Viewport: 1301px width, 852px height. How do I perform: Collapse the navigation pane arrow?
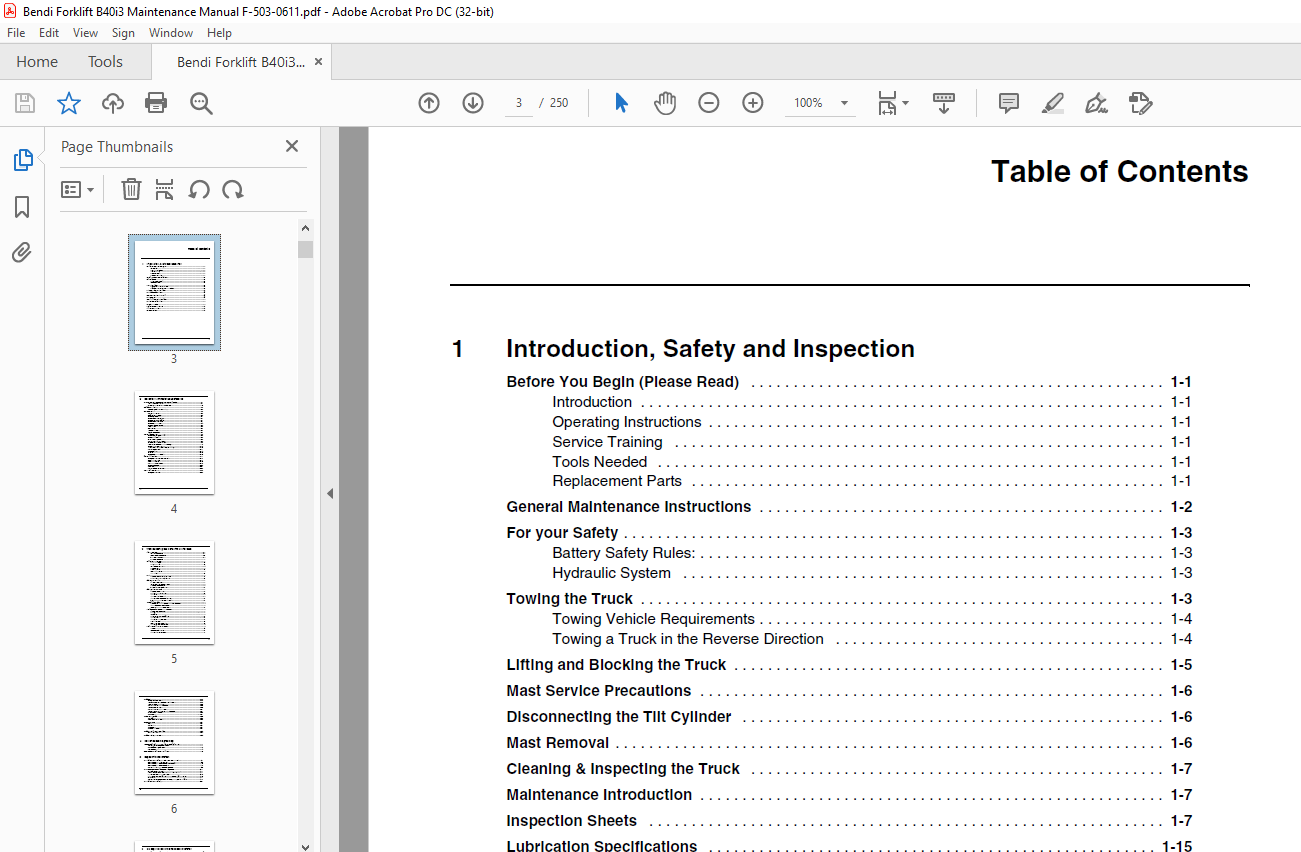pos(329,493)
